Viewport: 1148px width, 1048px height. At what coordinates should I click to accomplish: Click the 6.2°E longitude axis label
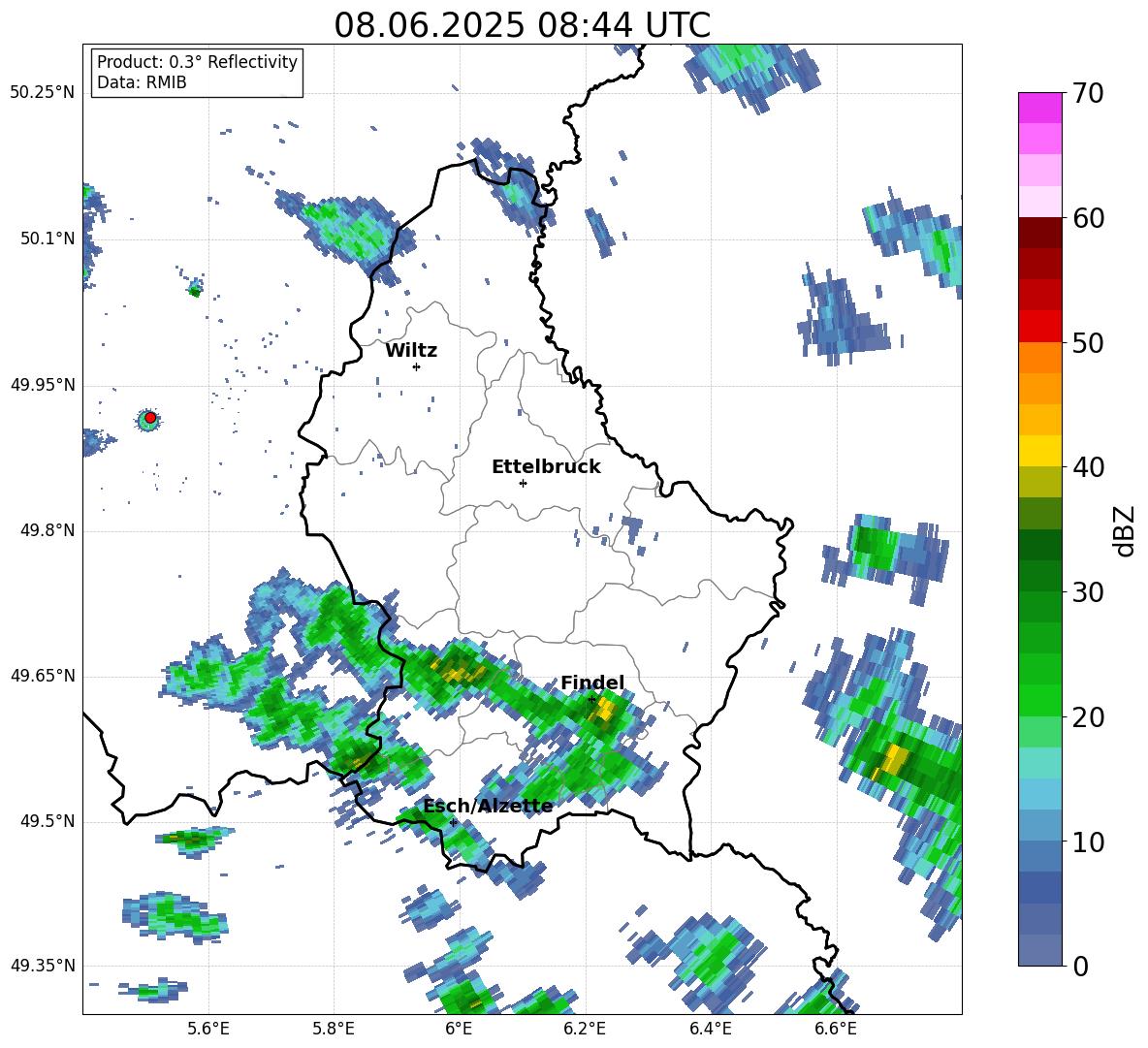pyautogui.click(x=585, y=1029)
